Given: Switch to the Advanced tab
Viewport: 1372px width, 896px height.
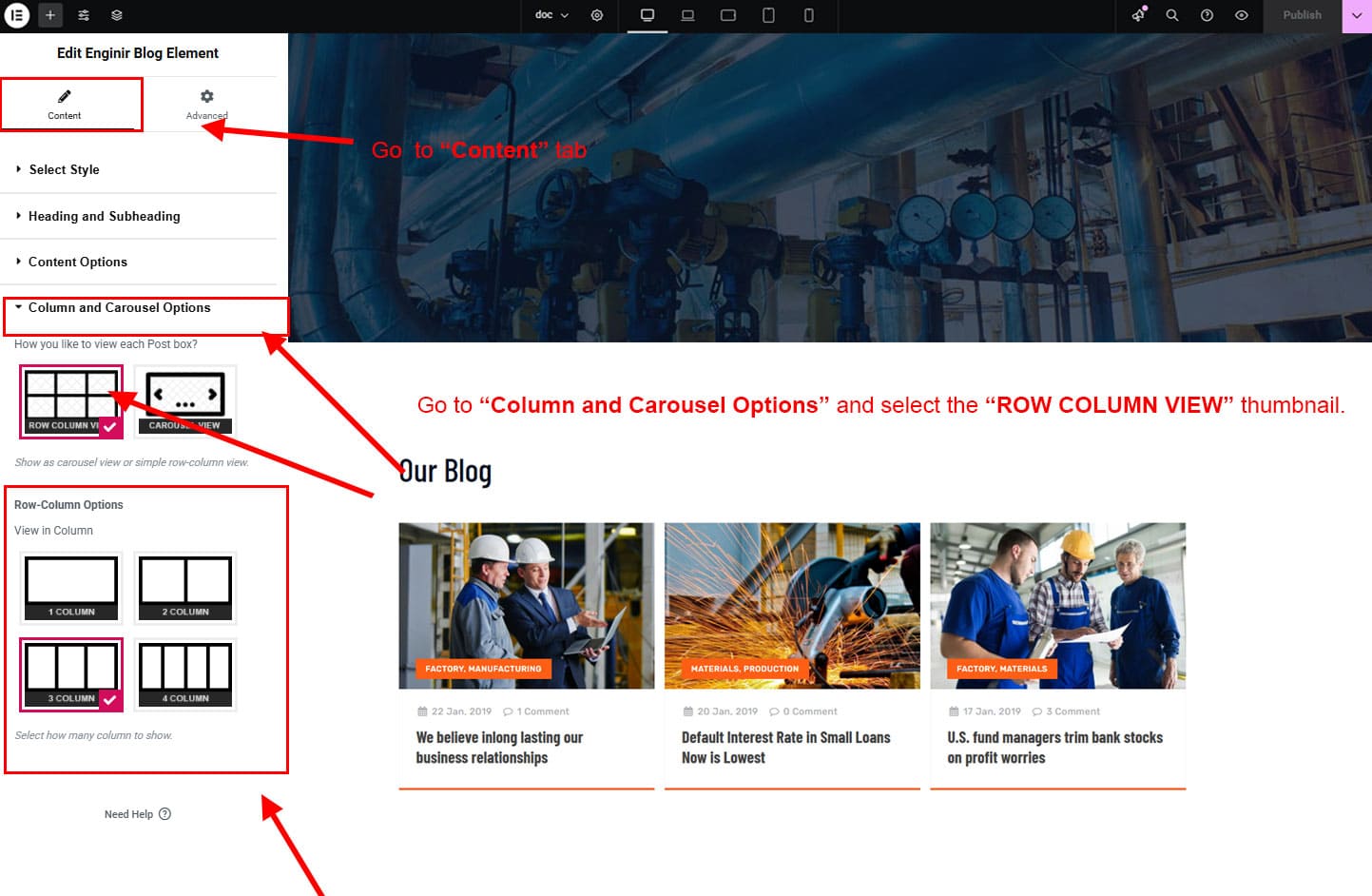Looking at the screenshot, I should tap(206, 104).
